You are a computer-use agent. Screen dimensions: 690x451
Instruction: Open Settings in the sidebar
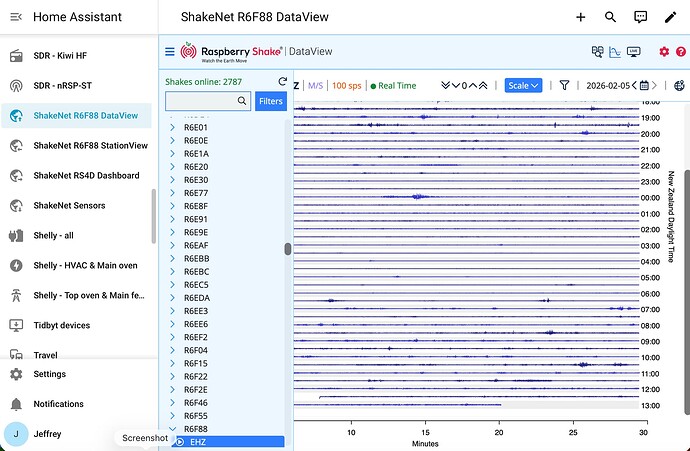click(x=50, y=374)
